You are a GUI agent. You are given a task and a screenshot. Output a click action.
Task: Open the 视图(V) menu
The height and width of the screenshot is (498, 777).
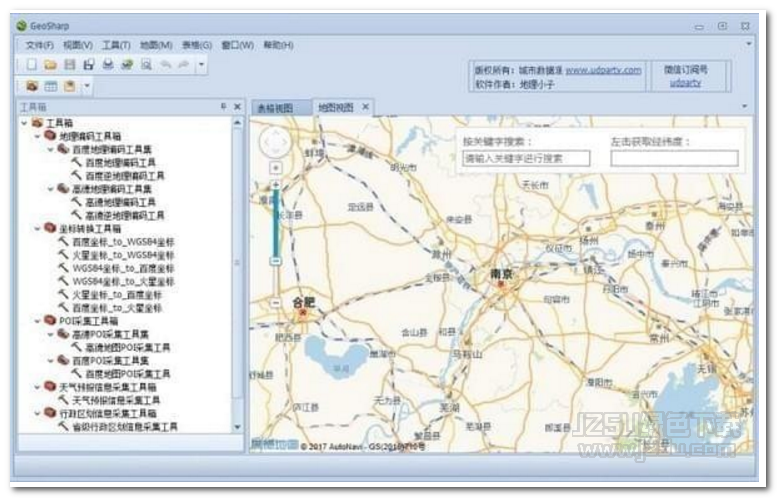[x=78, y=45]
